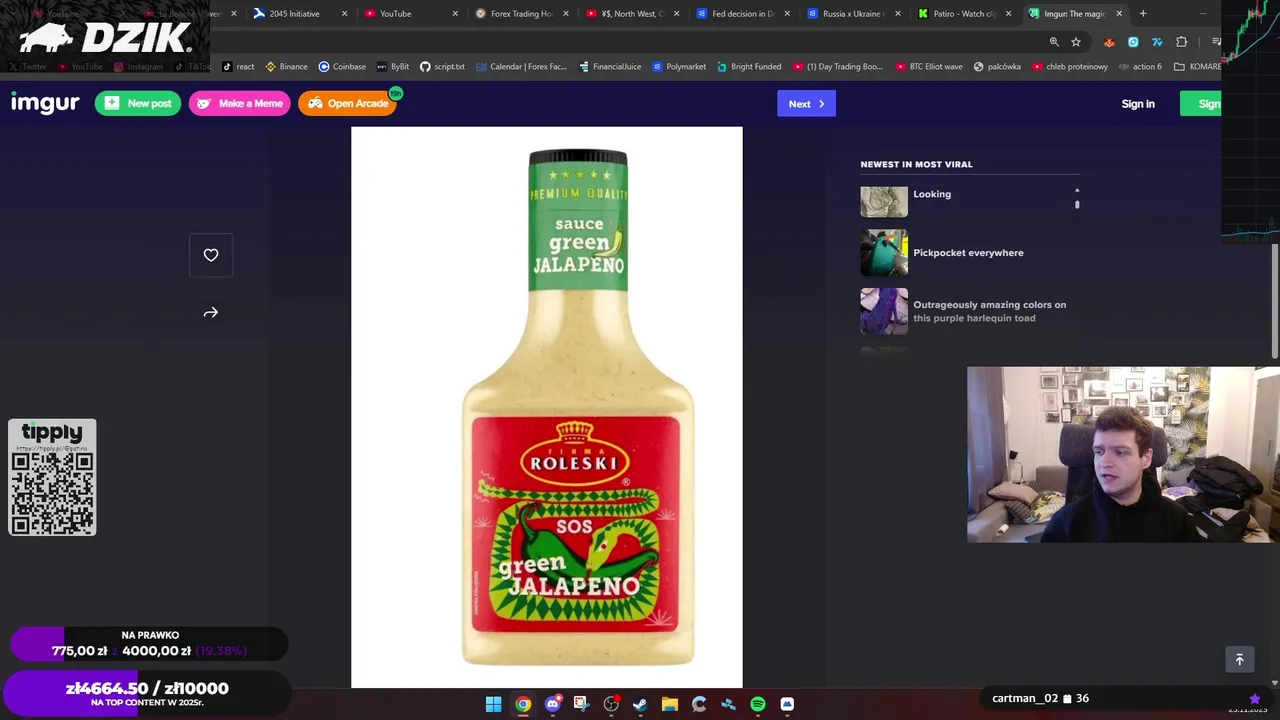Open the react bookmark

point(238,67)
